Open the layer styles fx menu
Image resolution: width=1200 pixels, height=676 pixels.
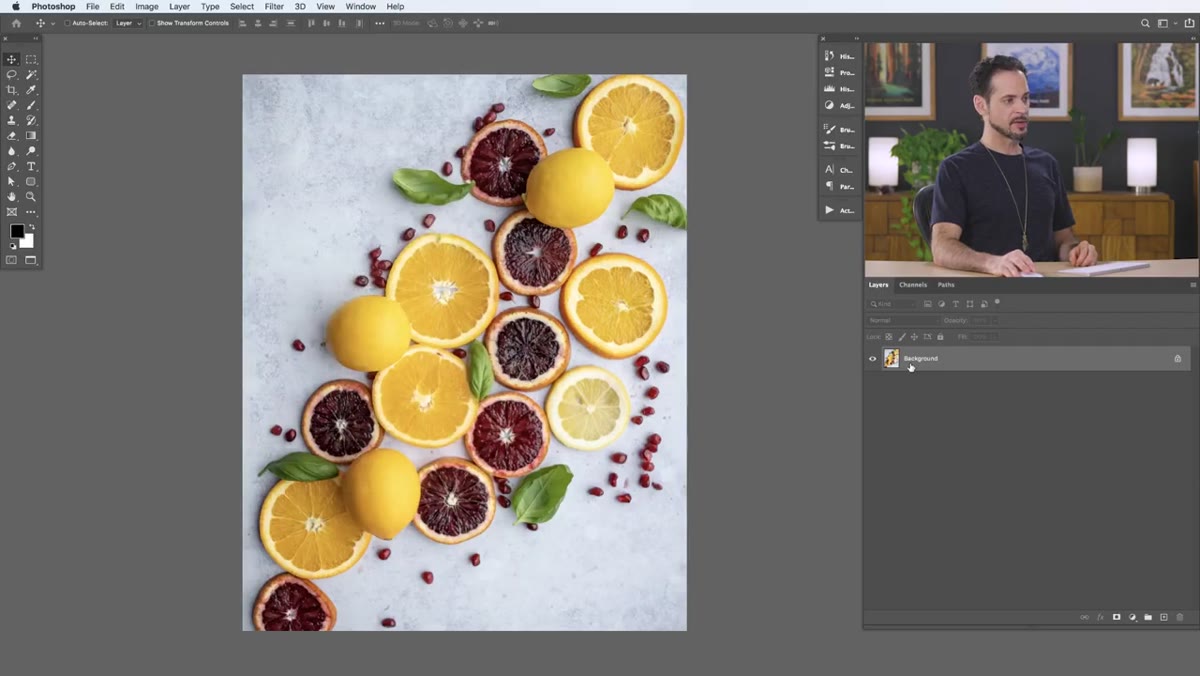click(1100, 617)
